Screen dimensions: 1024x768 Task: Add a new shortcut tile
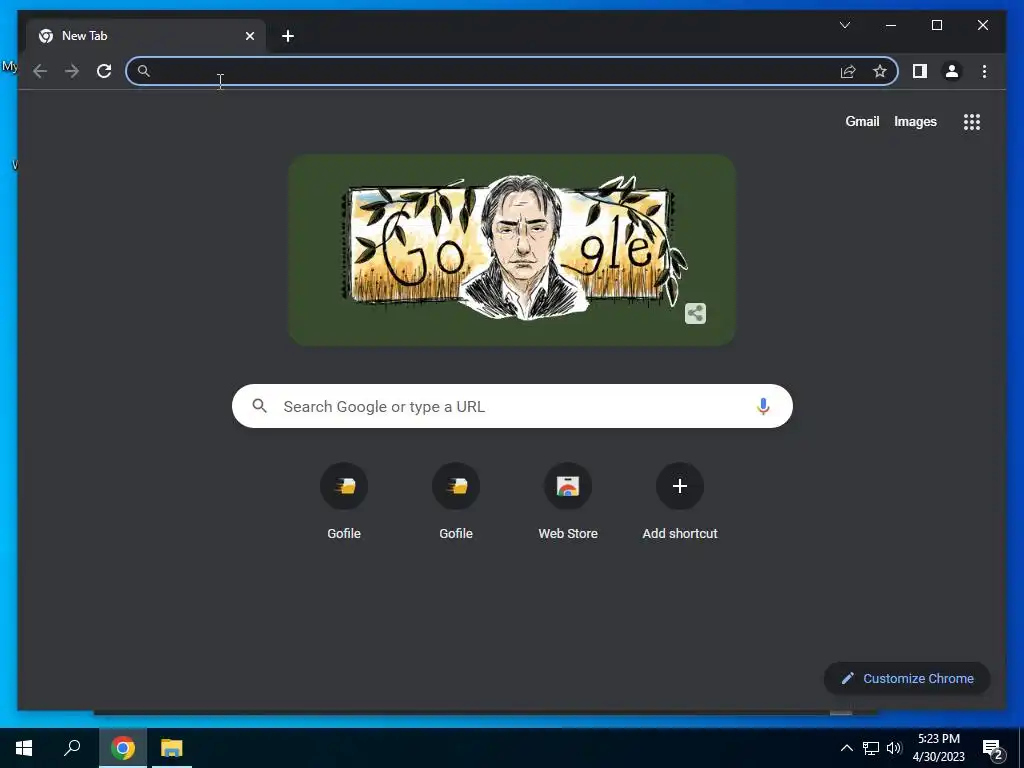click(680, 502)
